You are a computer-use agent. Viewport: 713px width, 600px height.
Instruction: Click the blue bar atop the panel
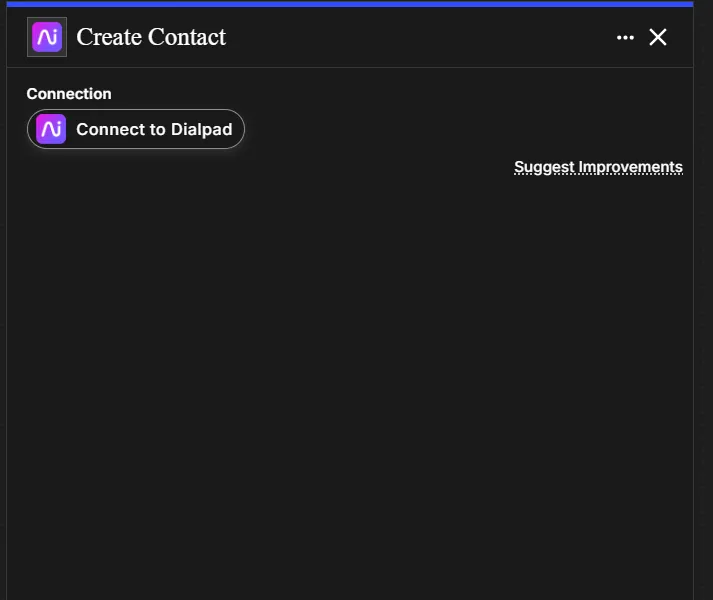point(350,4)
